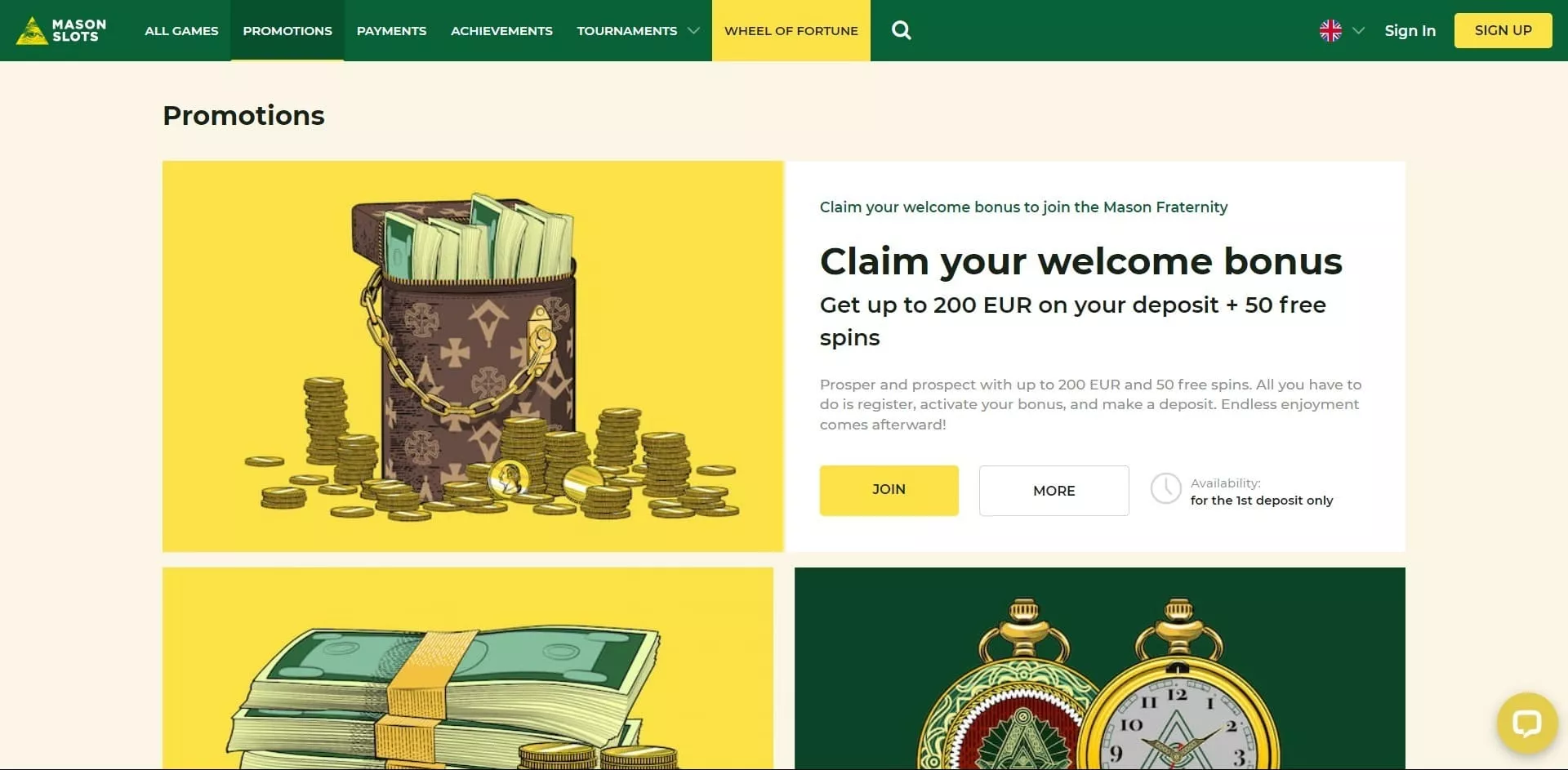Expand the language selector chevron

(1358, 30)
